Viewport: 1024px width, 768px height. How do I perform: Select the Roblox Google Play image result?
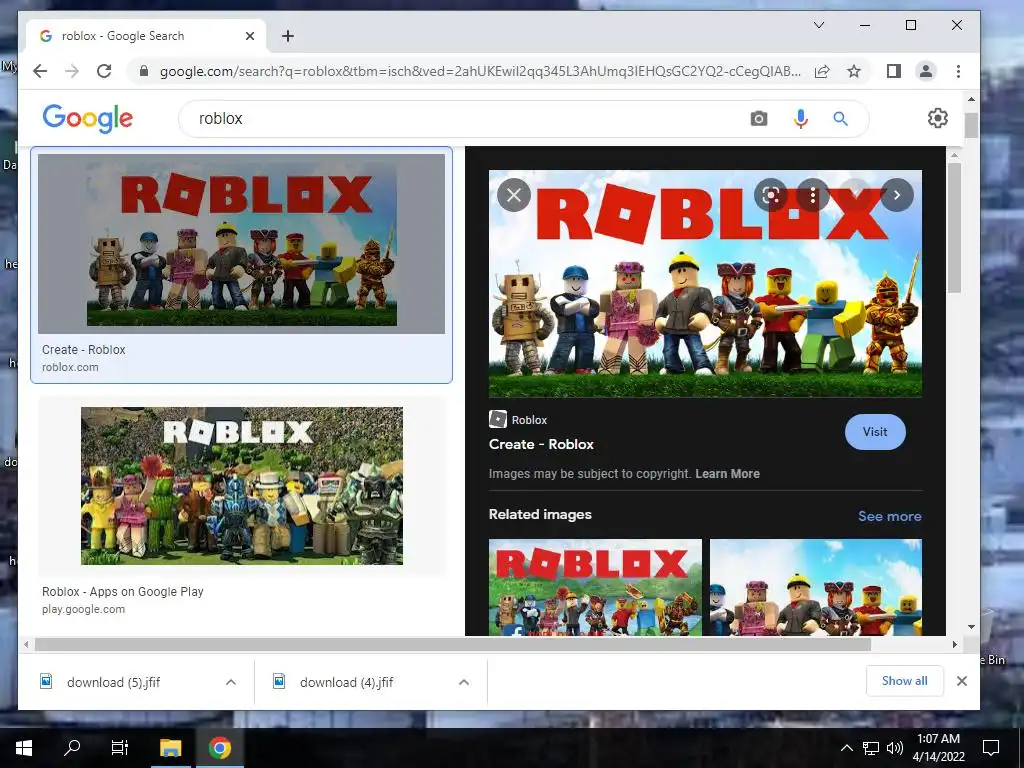pyautogui.click(x=242, y=486)
